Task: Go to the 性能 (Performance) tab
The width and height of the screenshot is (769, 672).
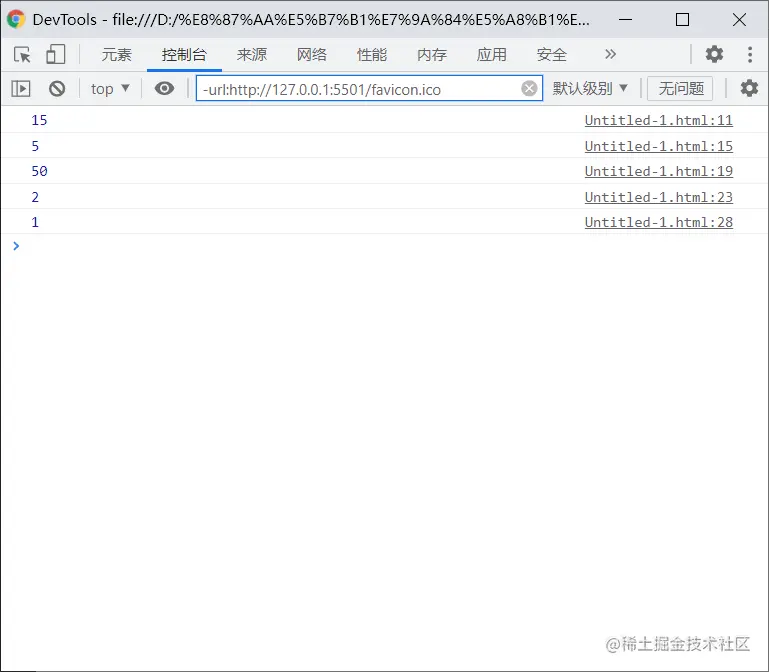Action: pyautogui.click(x=372, y=54)
